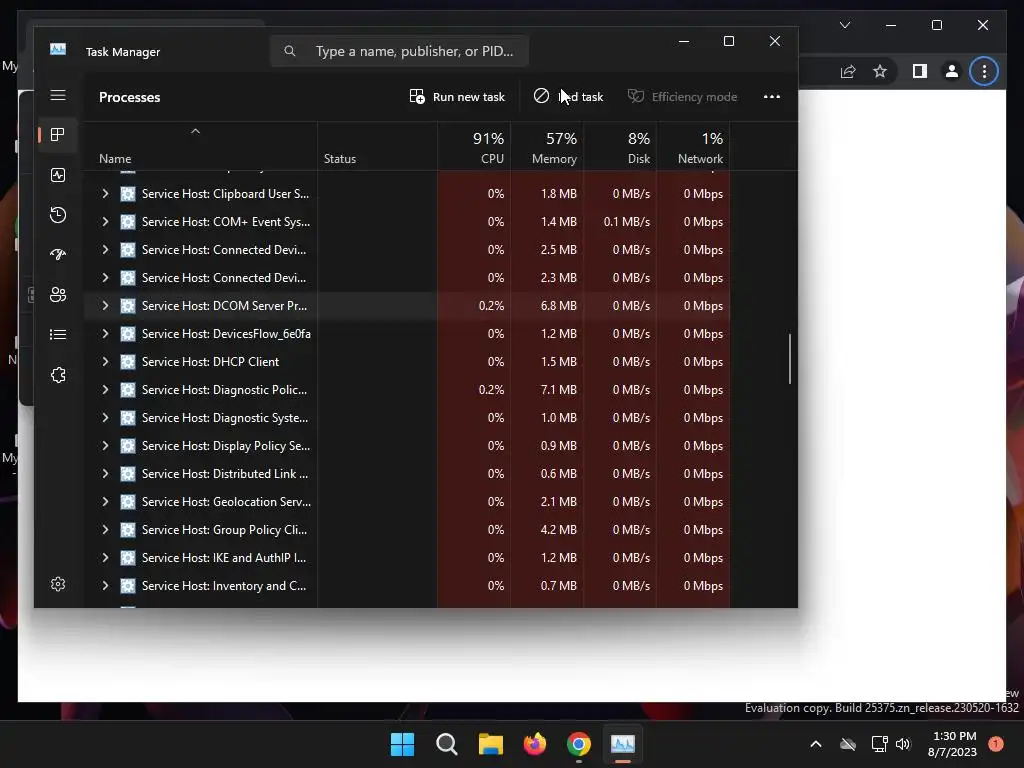Screen dimensions: 1024x768
Task: Open the notification badge in taskbar
Action: (x=996, y=744)
